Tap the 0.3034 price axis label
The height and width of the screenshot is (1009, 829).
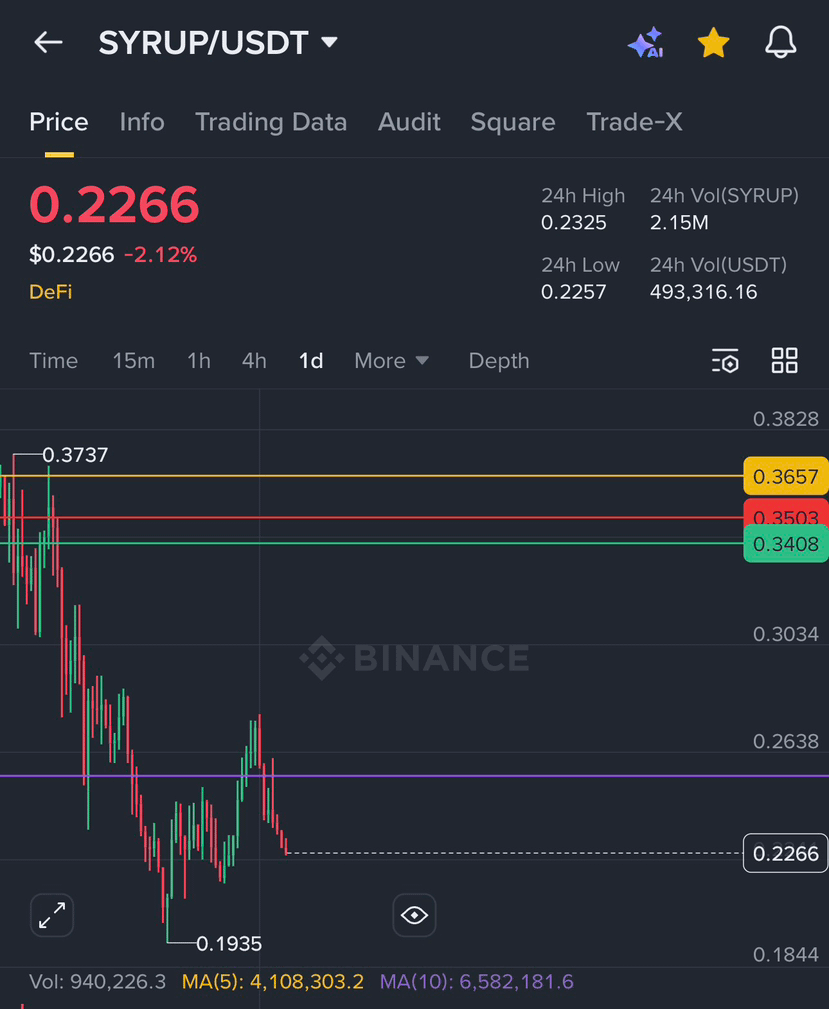pos(786,634)
